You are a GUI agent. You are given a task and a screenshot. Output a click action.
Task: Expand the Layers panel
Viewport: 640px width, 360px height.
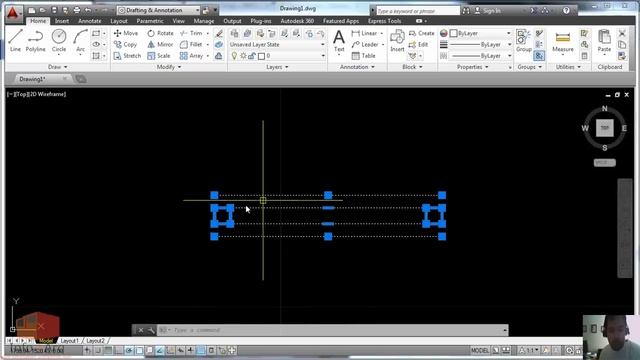click(277, 67)
